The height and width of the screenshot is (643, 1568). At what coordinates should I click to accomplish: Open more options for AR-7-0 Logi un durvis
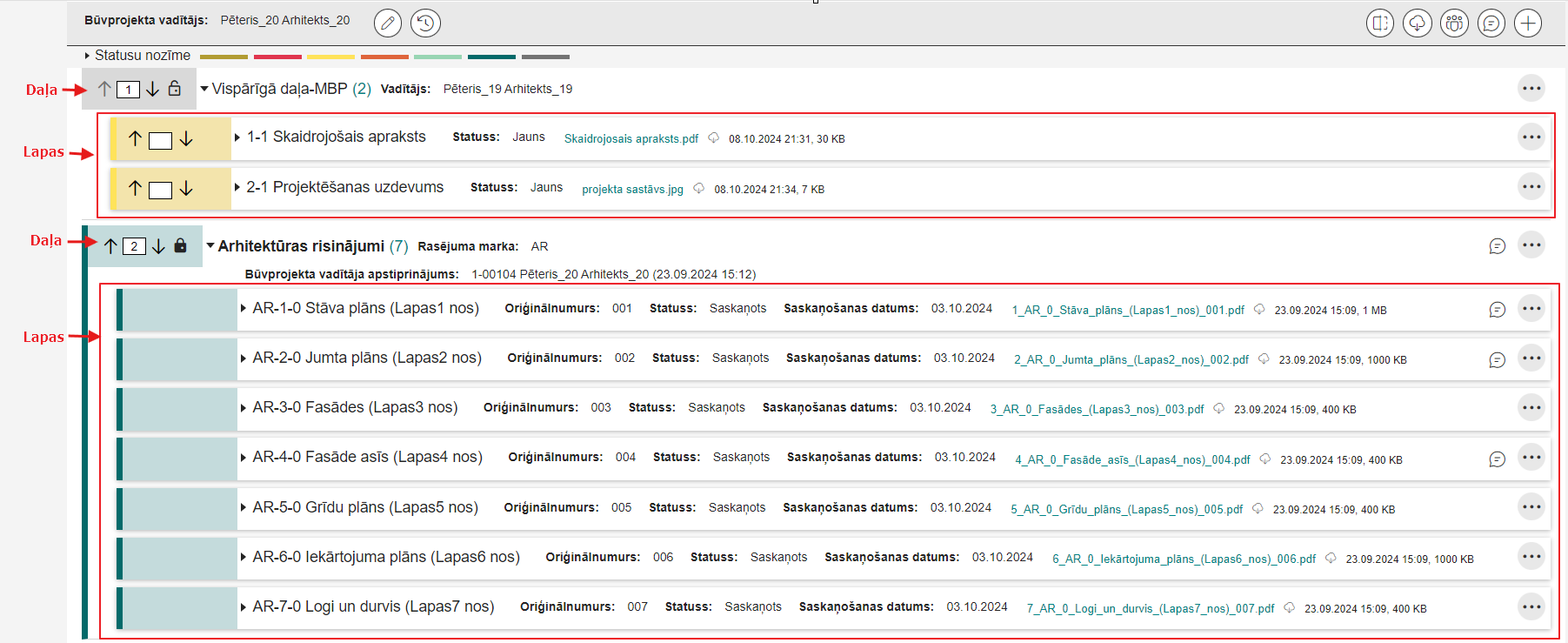coord(1531,606)
